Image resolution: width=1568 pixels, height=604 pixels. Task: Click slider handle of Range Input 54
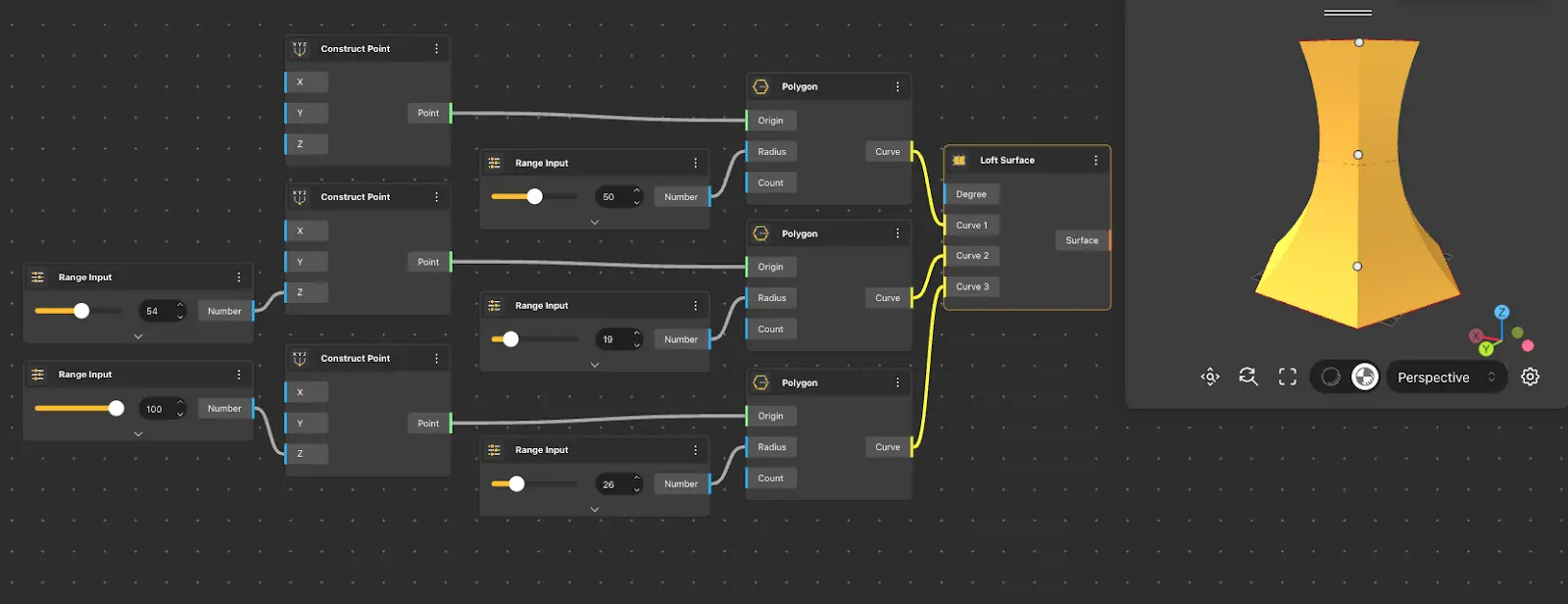point(82,311)
